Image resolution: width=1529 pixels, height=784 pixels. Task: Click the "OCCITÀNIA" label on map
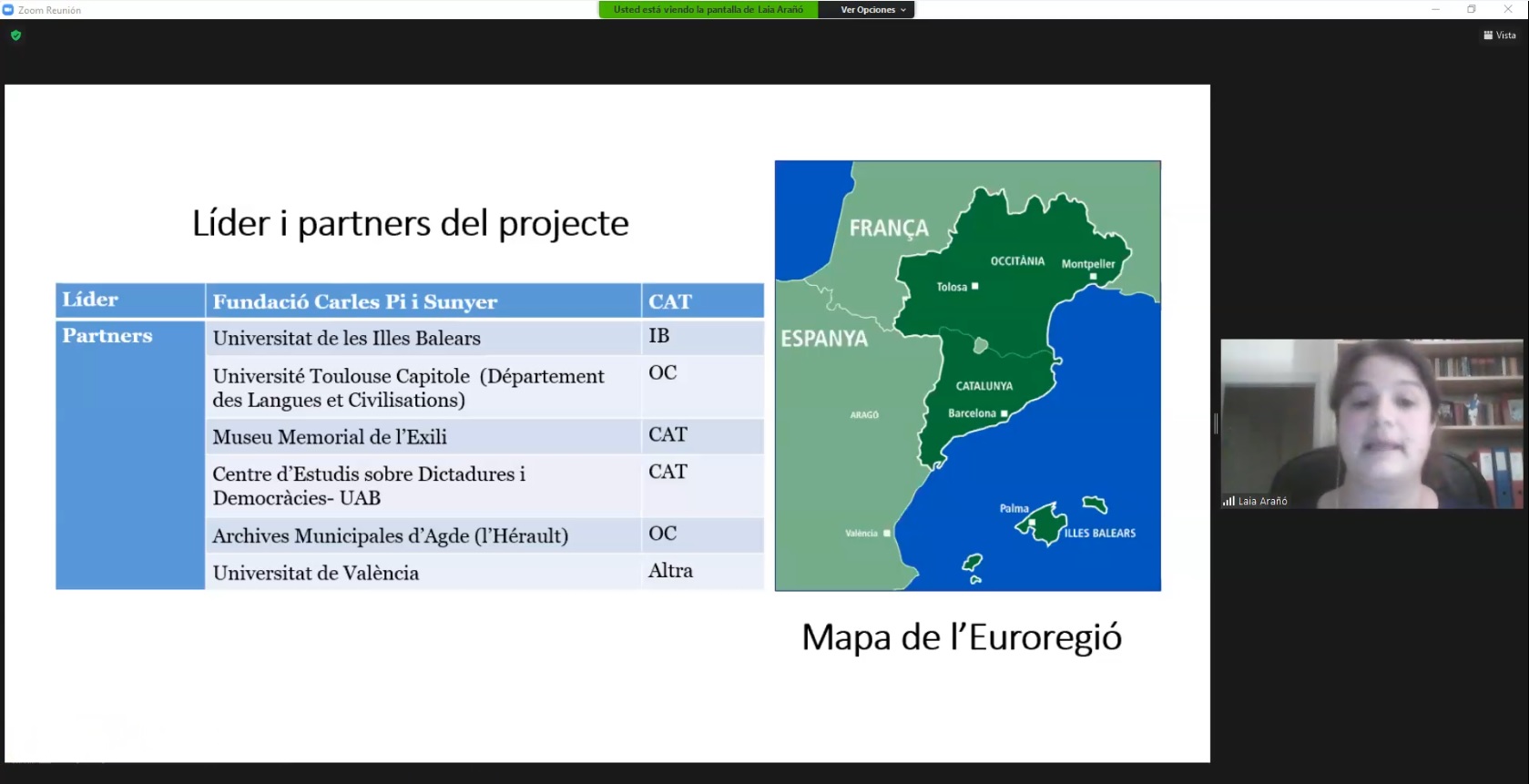tap(1017, 261)
